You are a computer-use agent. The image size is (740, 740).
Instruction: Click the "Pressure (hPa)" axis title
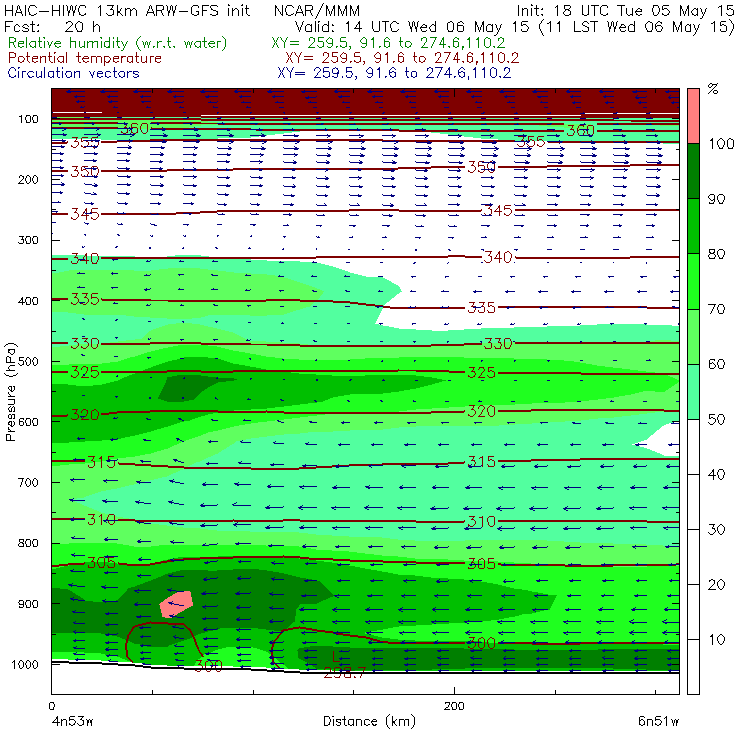10,392
